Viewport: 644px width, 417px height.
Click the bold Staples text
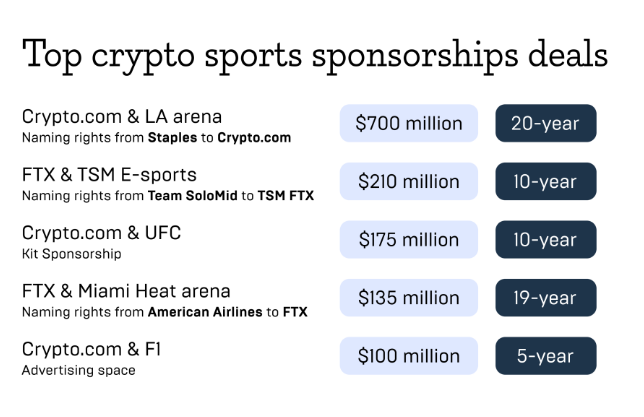click(172, 138)
